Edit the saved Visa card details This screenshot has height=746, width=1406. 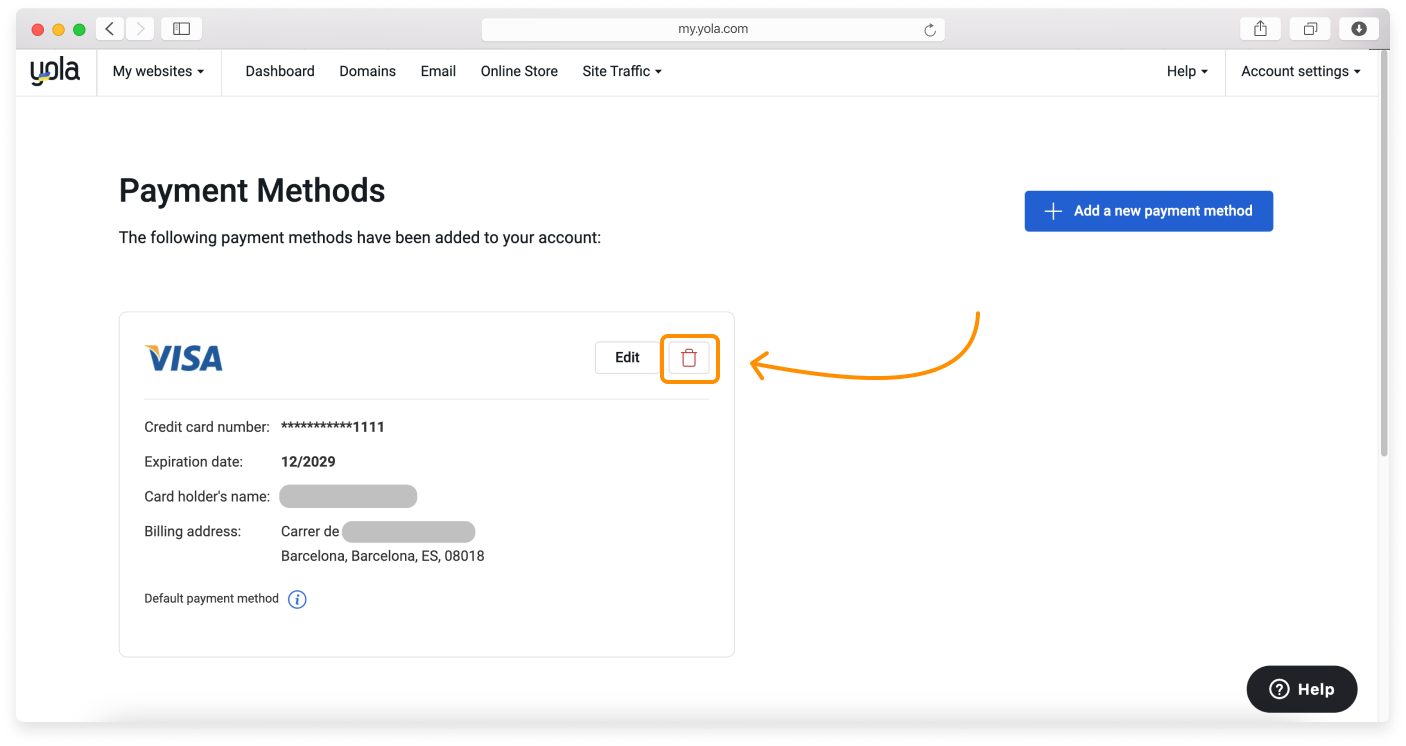pos(627,357)
